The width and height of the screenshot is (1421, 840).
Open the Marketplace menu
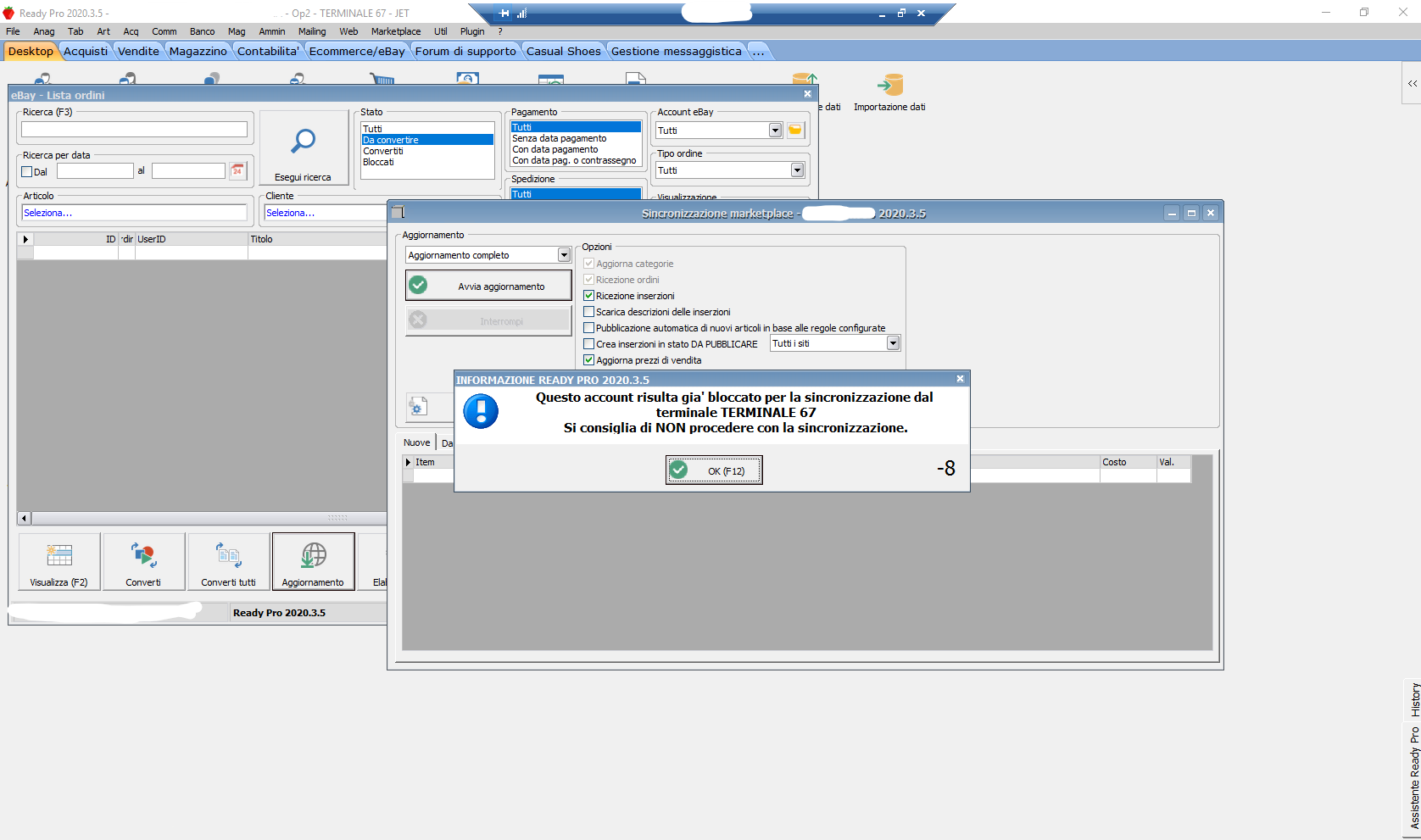click(x=395, y=31)
